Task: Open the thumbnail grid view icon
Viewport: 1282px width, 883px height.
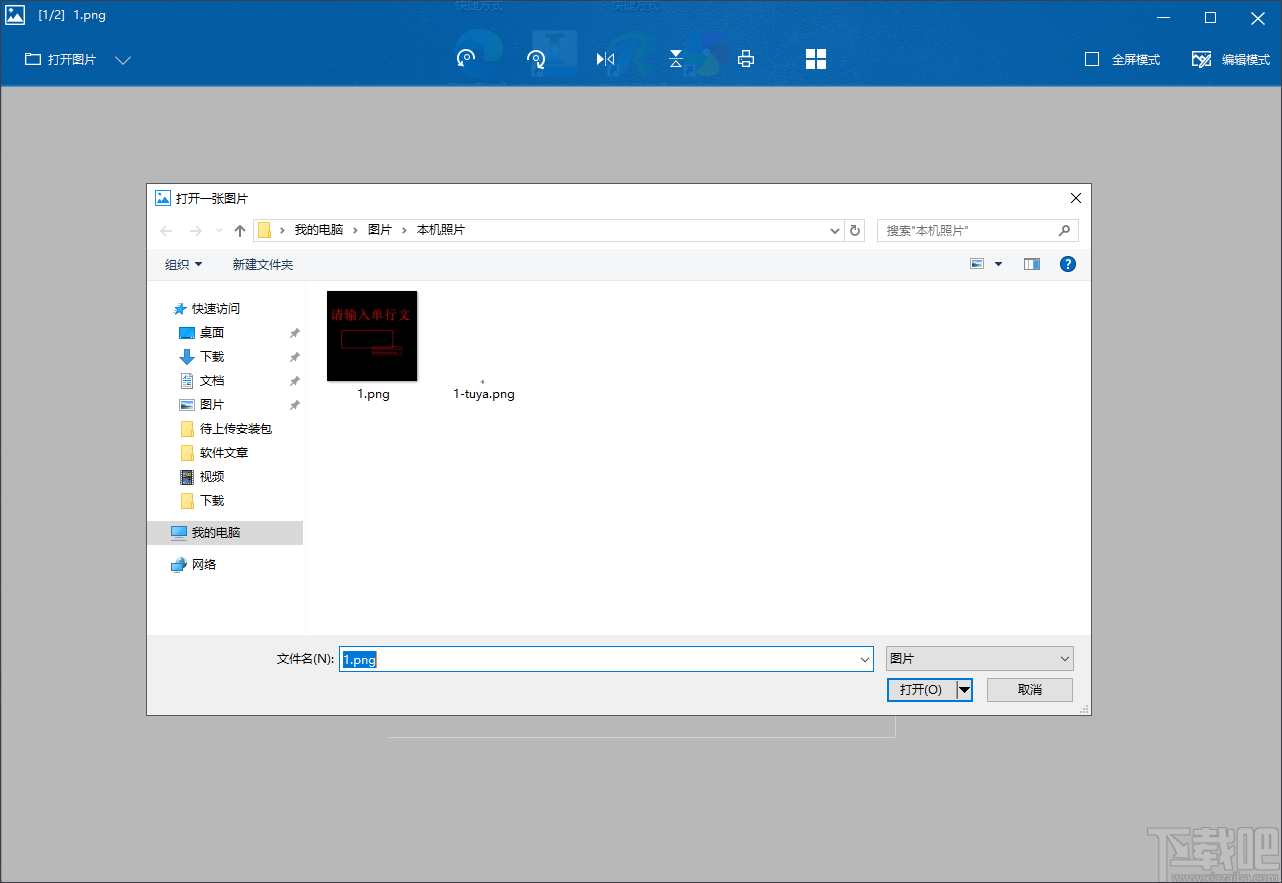Action: [816, 59]
